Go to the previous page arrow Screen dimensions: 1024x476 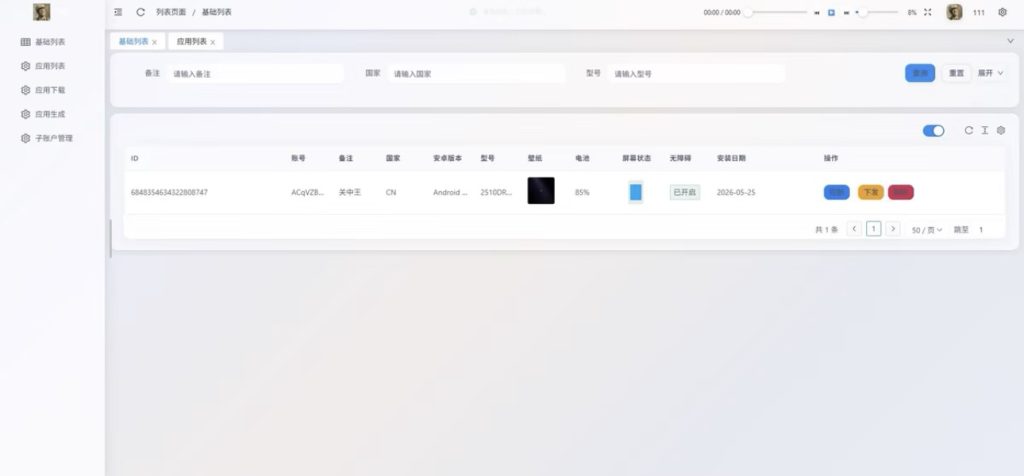pos(854,229)
